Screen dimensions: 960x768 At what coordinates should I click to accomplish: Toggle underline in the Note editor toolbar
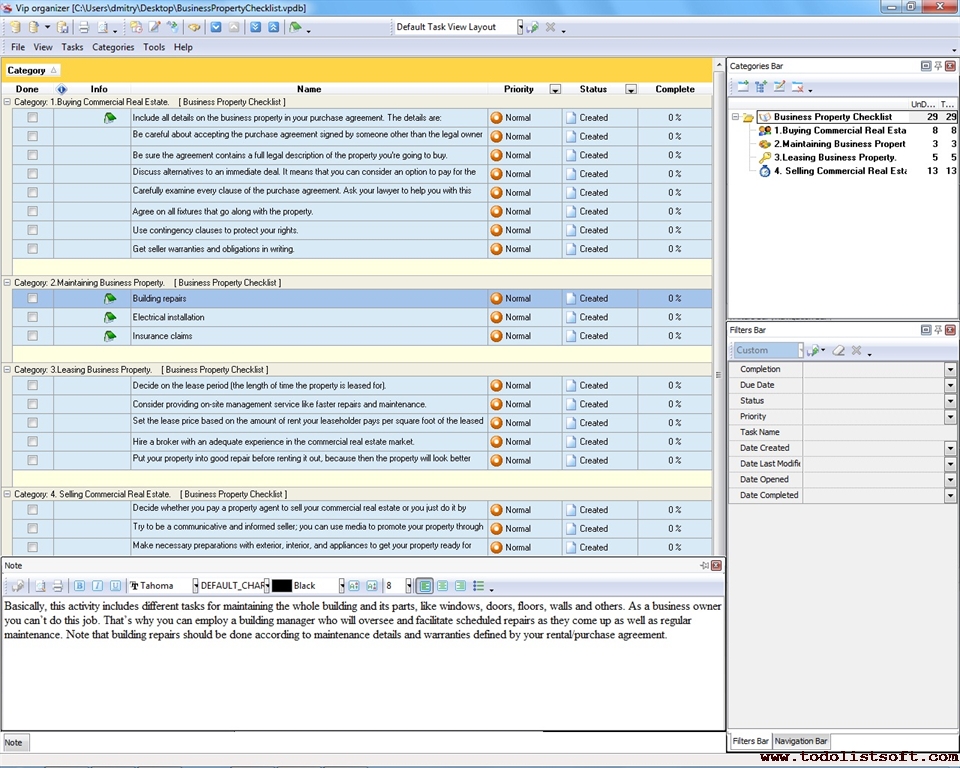click(x=115, y=586)
